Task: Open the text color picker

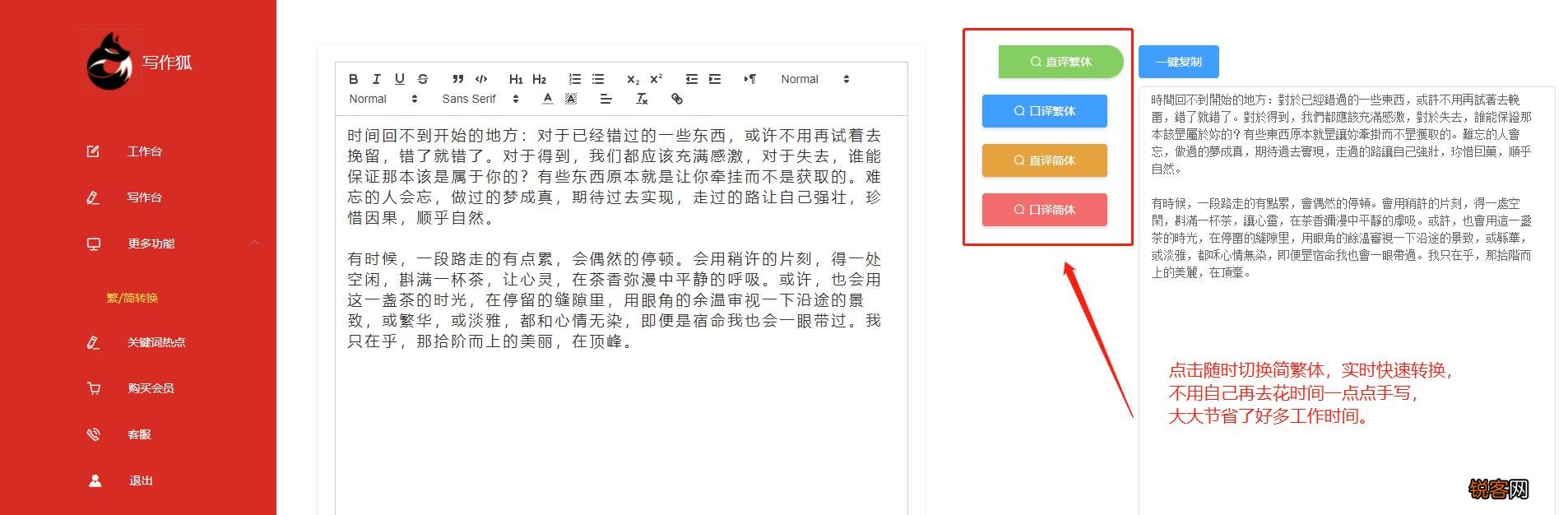Action: click(548, 99)
